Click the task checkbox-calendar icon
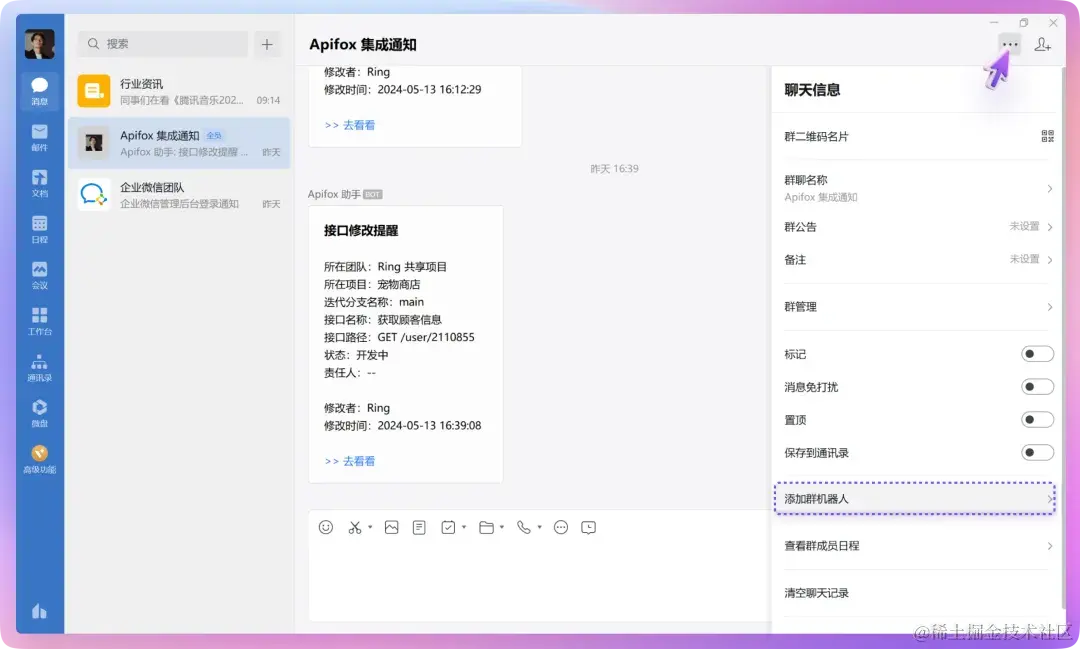This screenshot has width=1080, height=649. [x=448, y=528]
